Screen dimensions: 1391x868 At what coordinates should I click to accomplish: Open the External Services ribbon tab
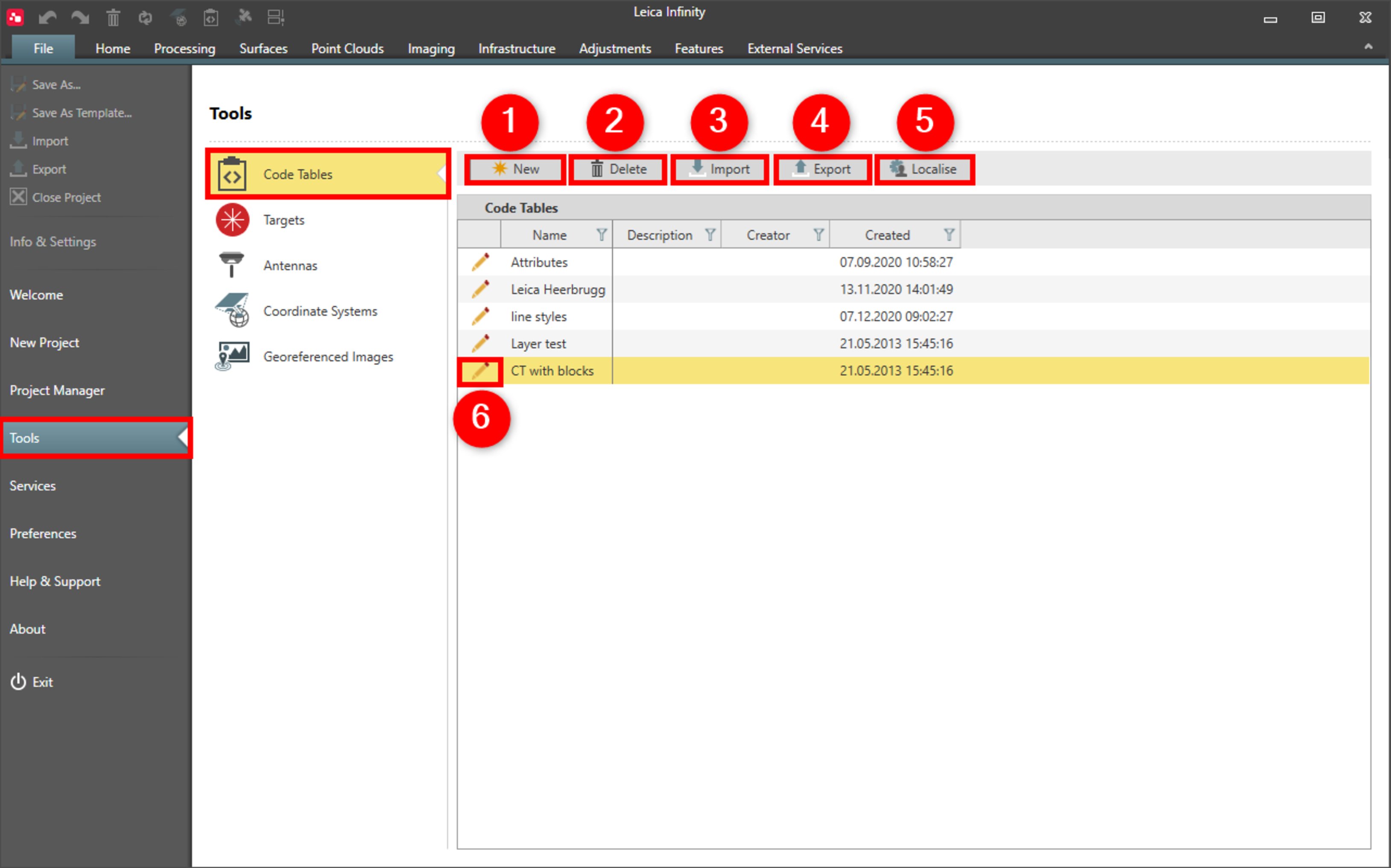click(x=795, y=48)
